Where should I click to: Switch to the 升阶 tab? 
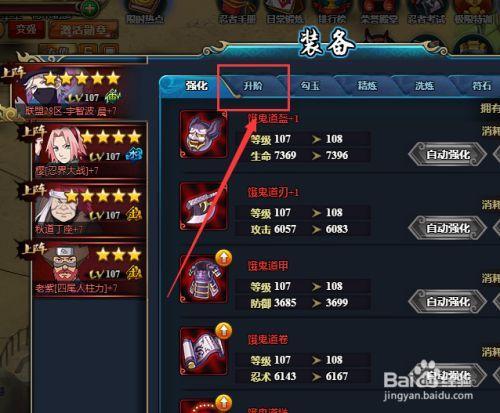(253, 86)
